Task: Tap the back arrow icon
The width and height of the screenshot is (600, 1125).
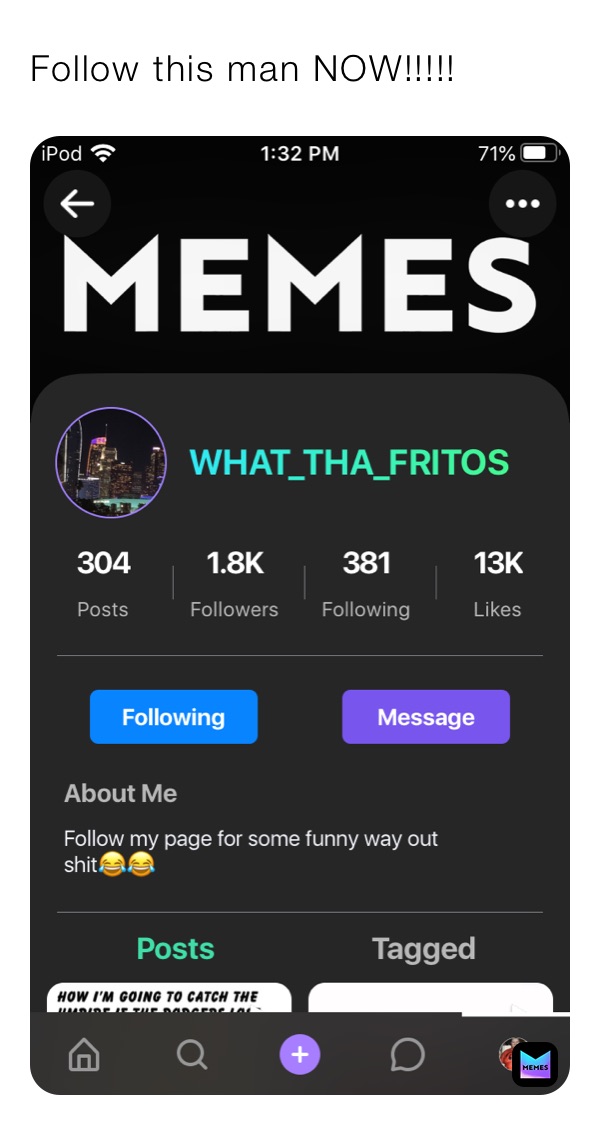Action: tap(77, 204)
